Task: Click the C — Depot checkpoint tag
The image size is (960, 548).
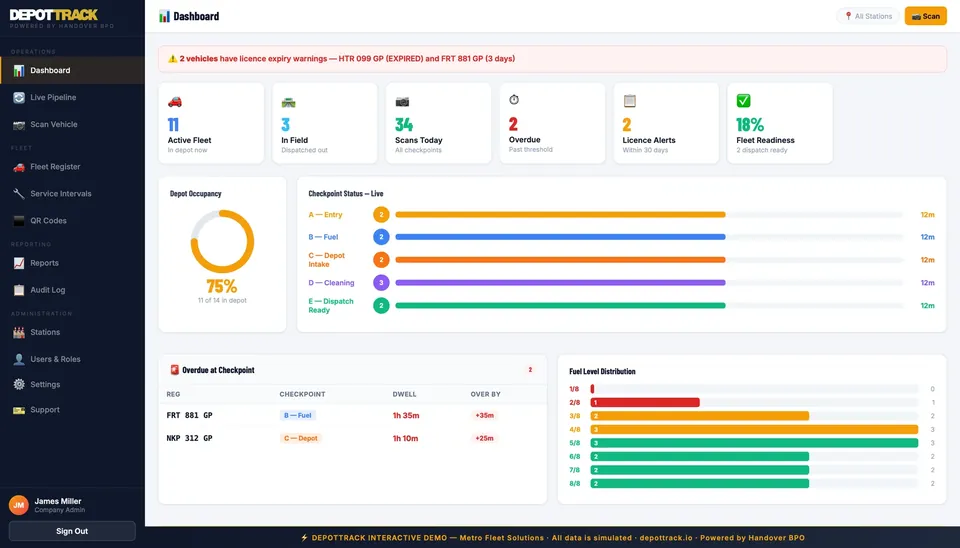Action: coord(301,438)
